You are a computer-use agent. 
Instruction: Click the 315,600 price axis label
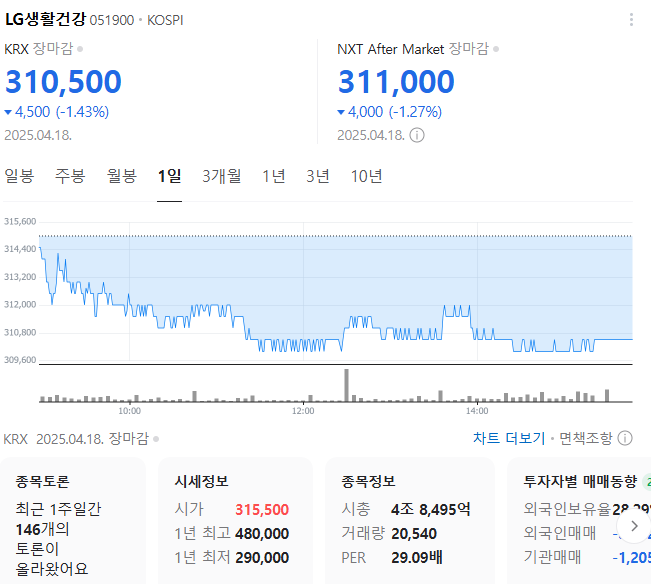click(x=20, y=221)
